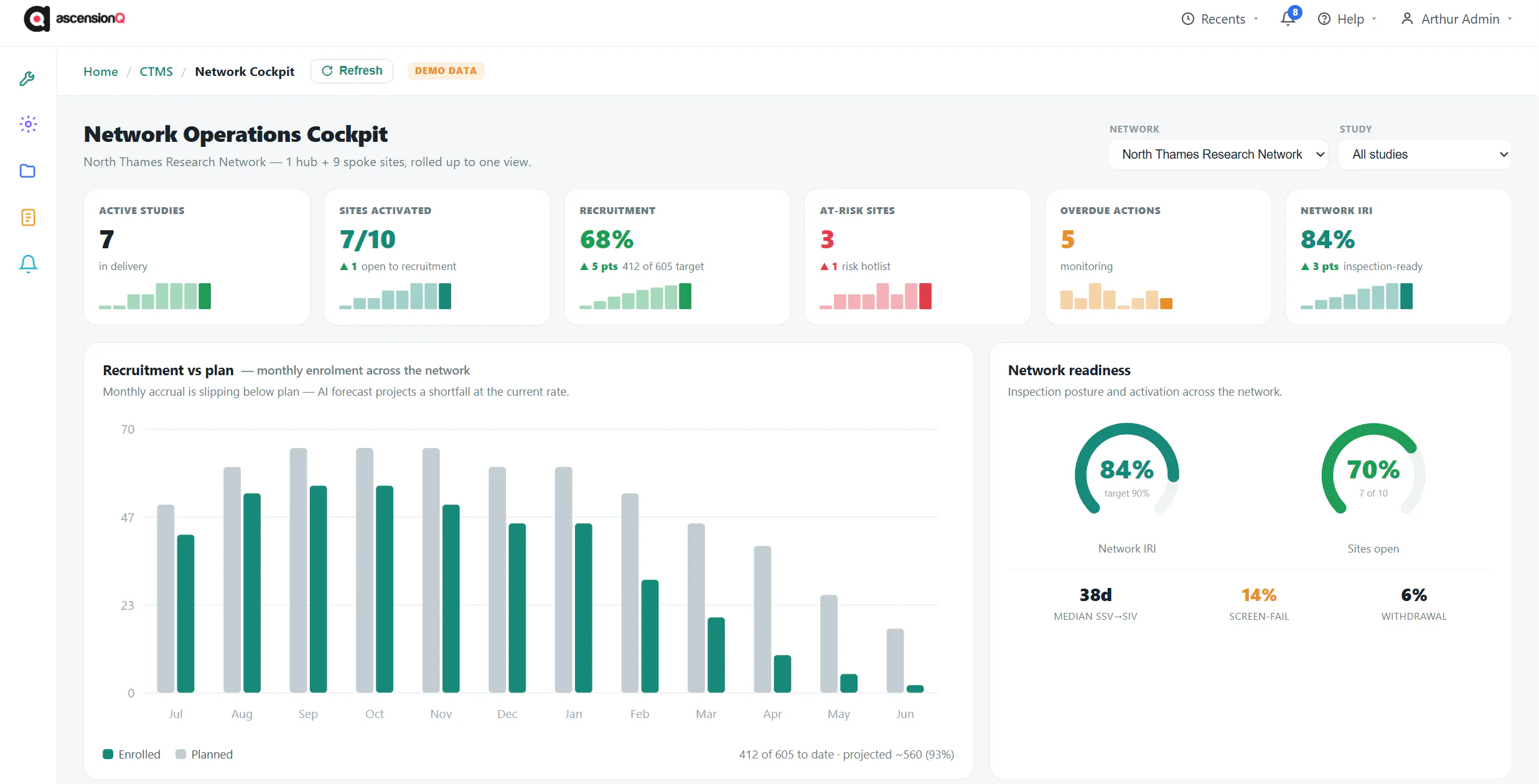Open the document list sidebar icon
Viewport: 1539px width, 784px height.
coord(27,217)
